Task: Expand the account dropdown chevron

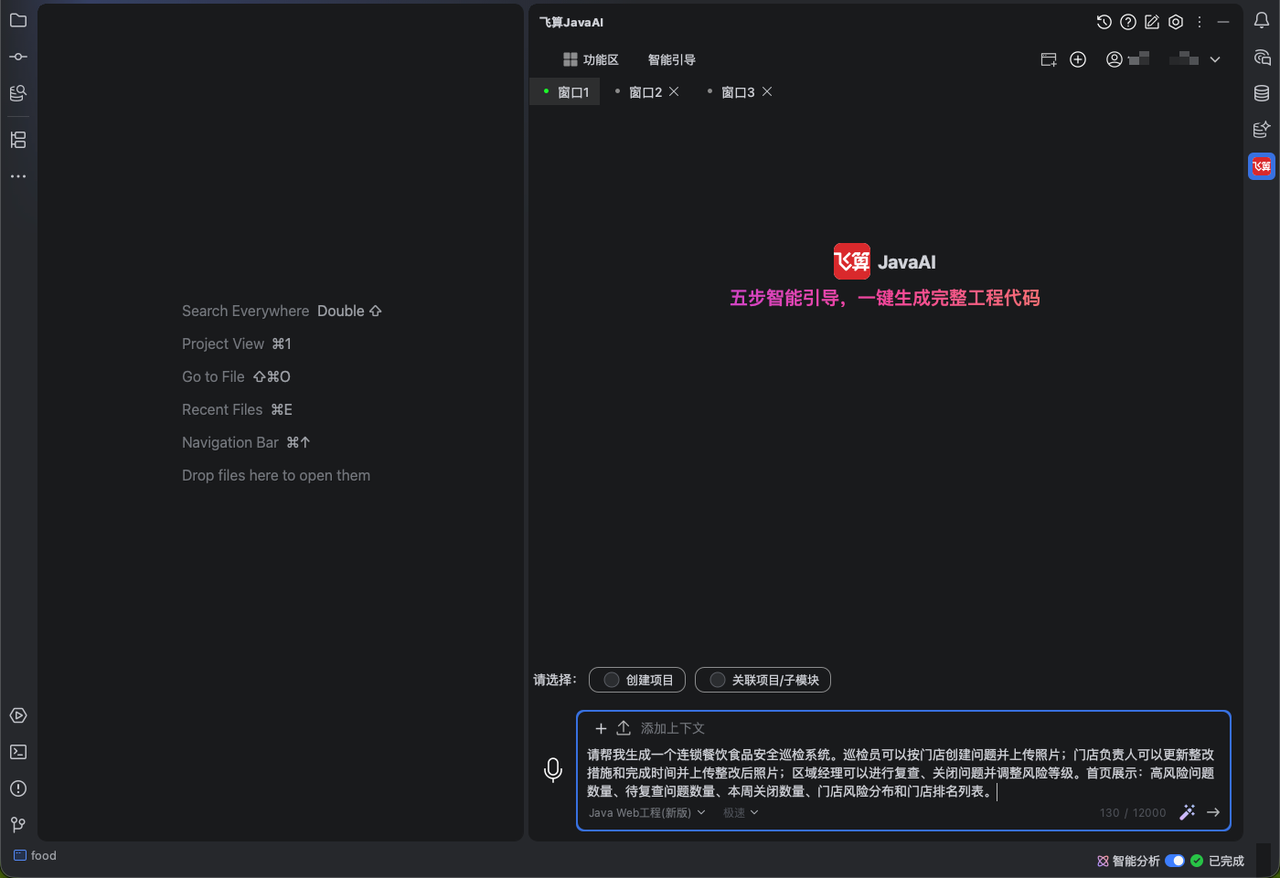Action: click(1215, 60)
